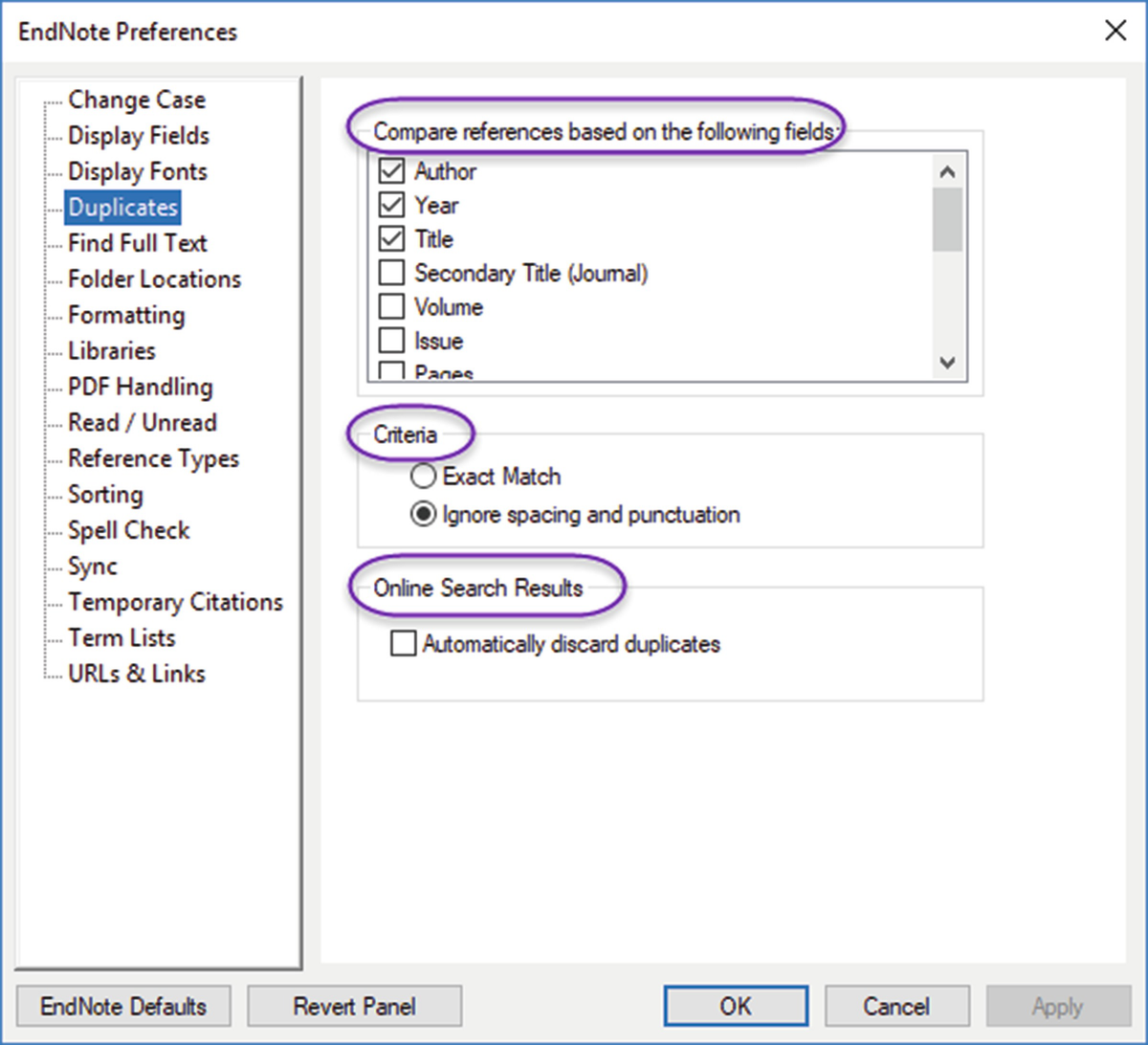Screen dimensions: 1148x1045
Task: Go to Find Full Text preferences
Action: [137, 243]
